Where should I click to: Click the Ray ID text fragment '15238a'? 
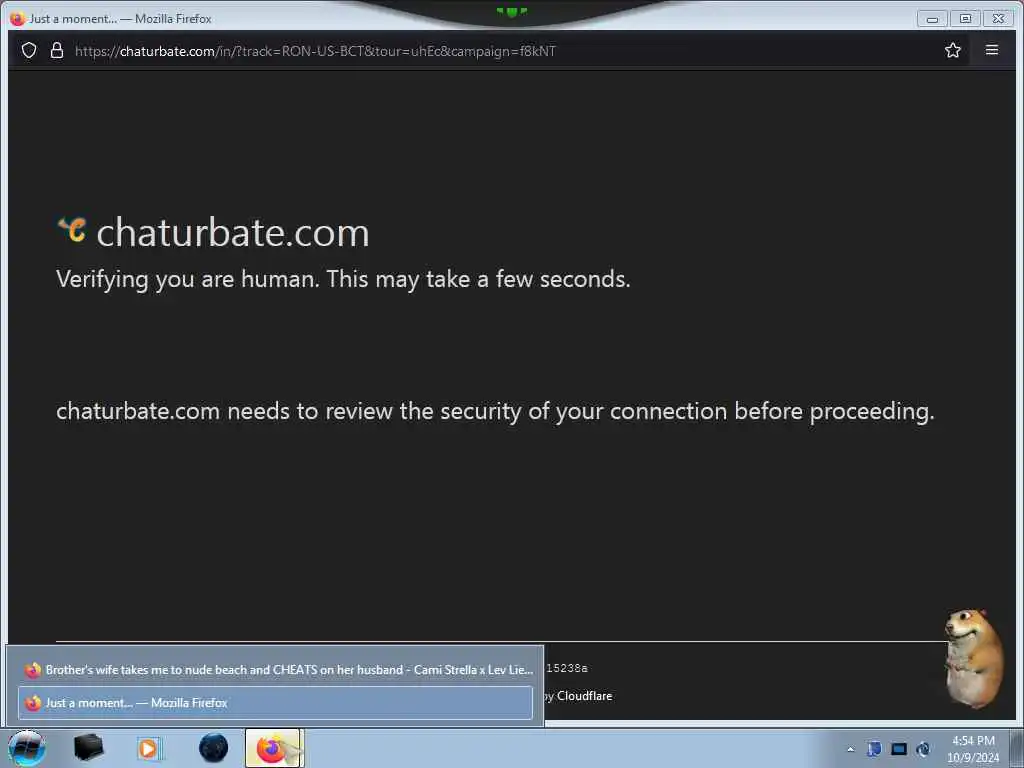point(567,668)
